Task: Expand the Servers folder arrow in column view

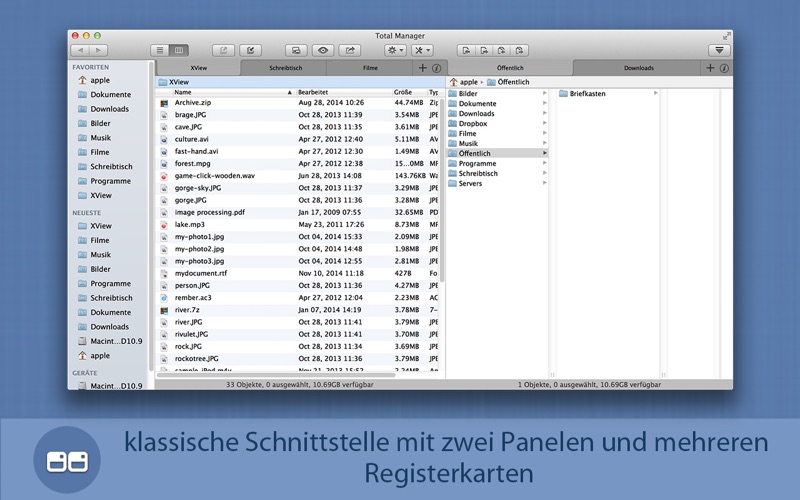Action: (x=544, y=183)
